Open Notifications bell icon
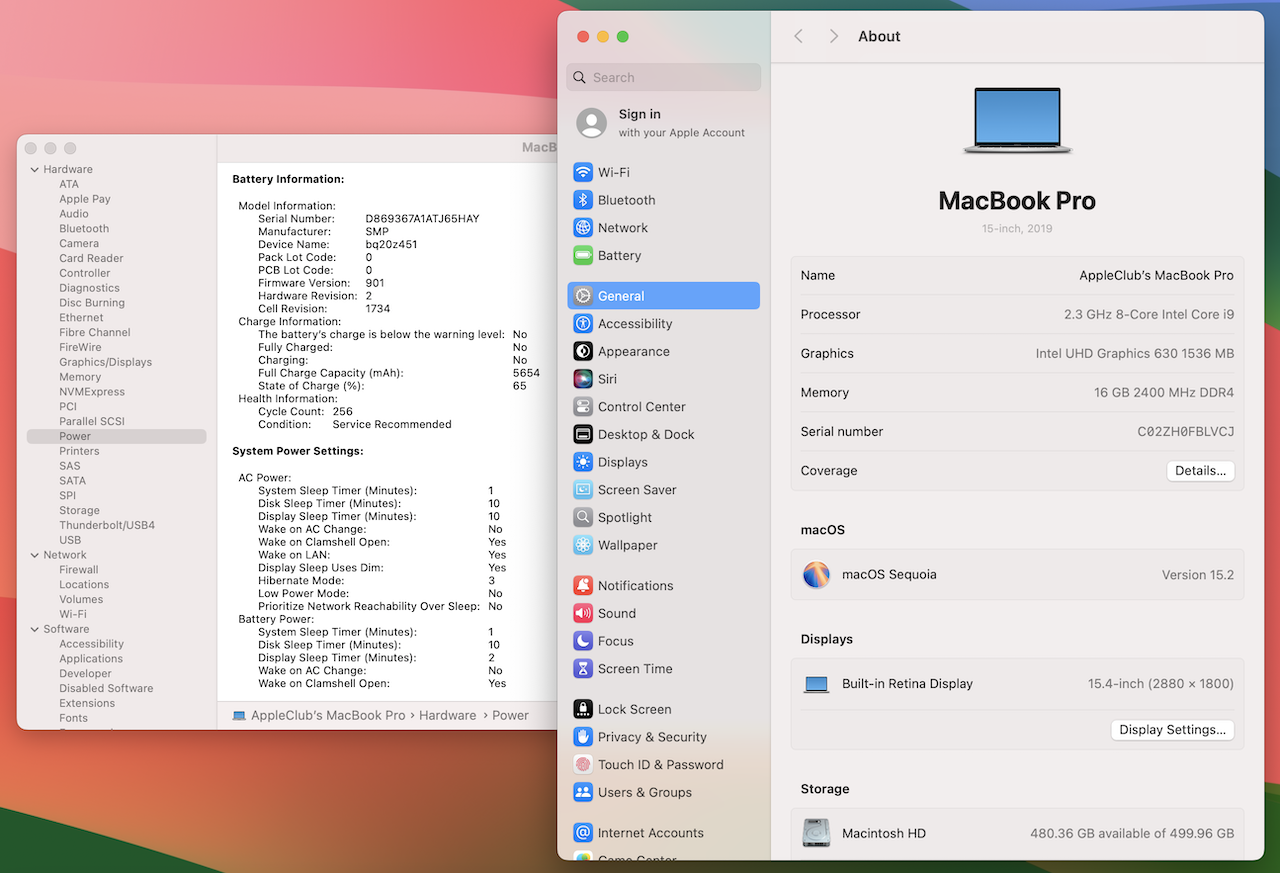Image resolution: width=1280 pixels, height=873 pixels. pyautogui.click(x=583, y=586)
